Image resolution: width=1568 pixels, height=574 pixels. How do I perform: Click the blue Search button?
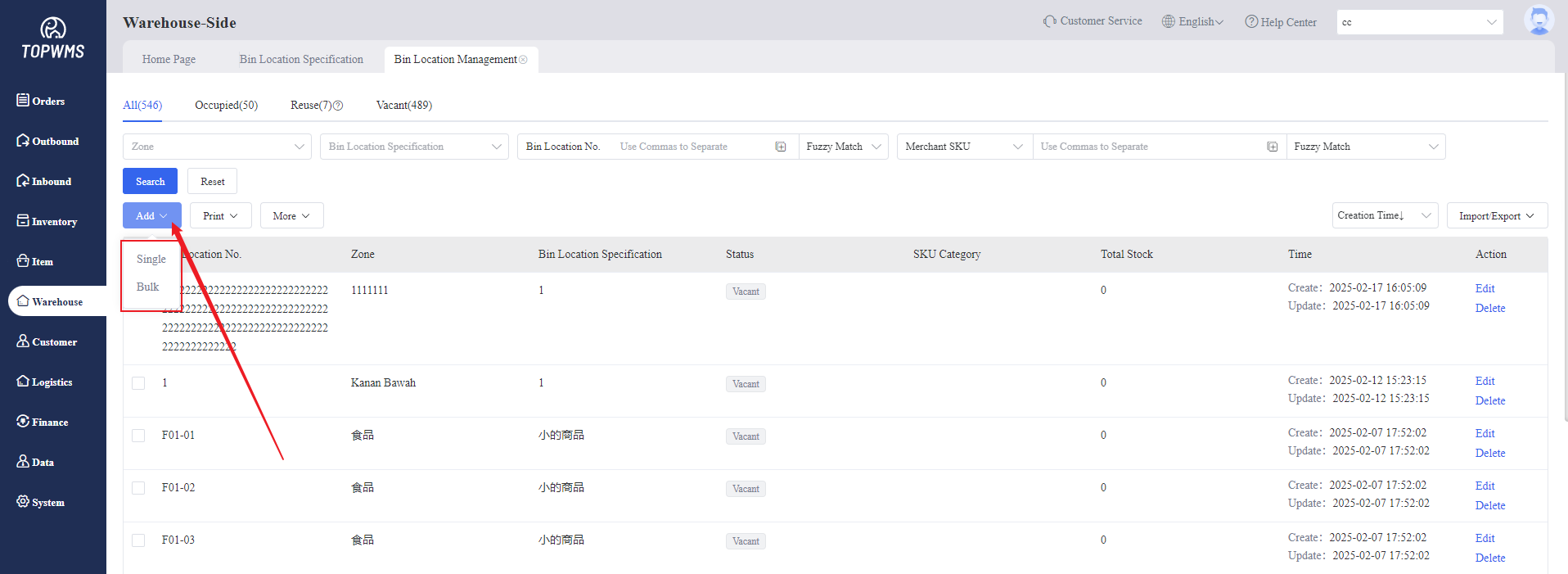pyautogui.click(x=150, y=182)
